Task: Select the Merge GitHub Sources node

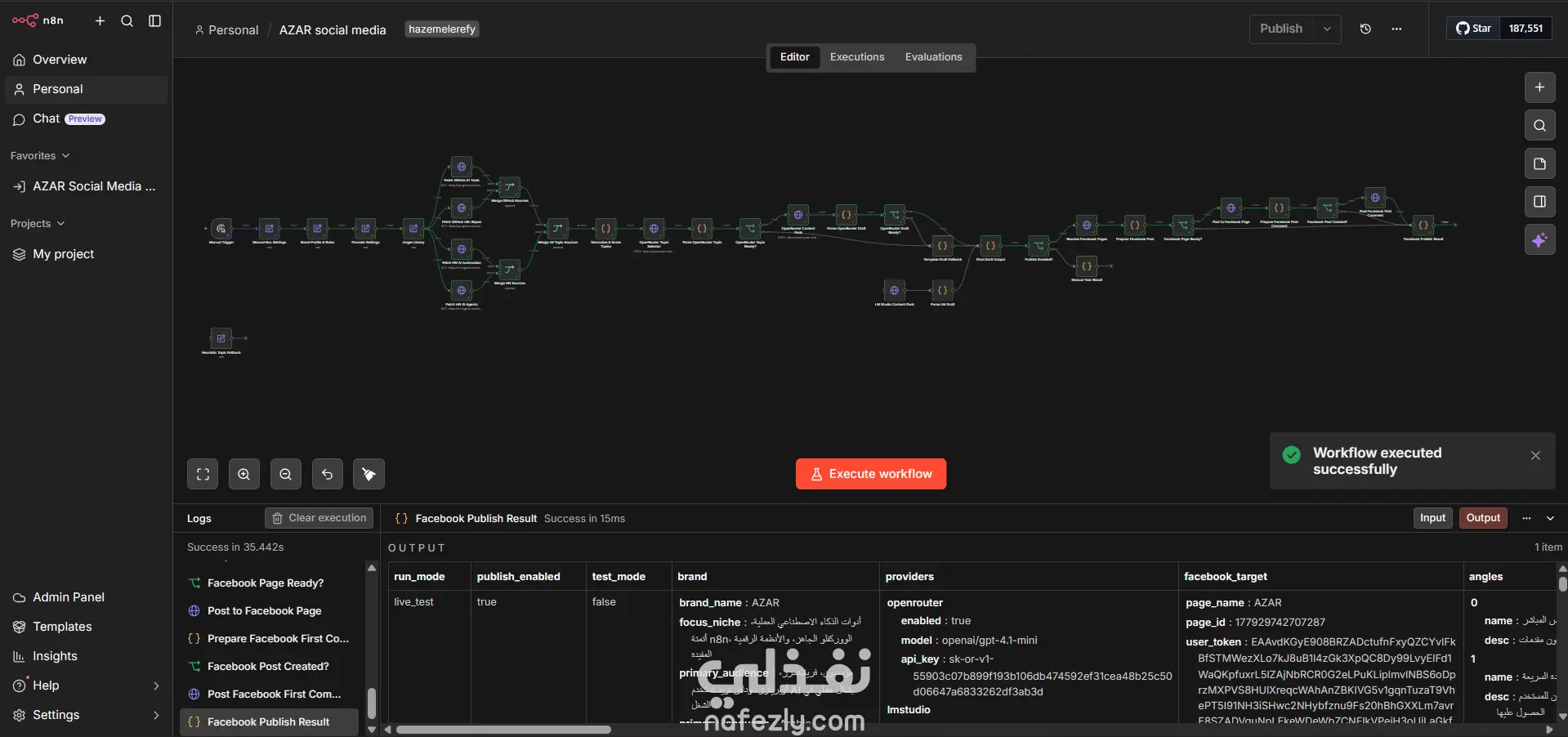Action: 509,187
